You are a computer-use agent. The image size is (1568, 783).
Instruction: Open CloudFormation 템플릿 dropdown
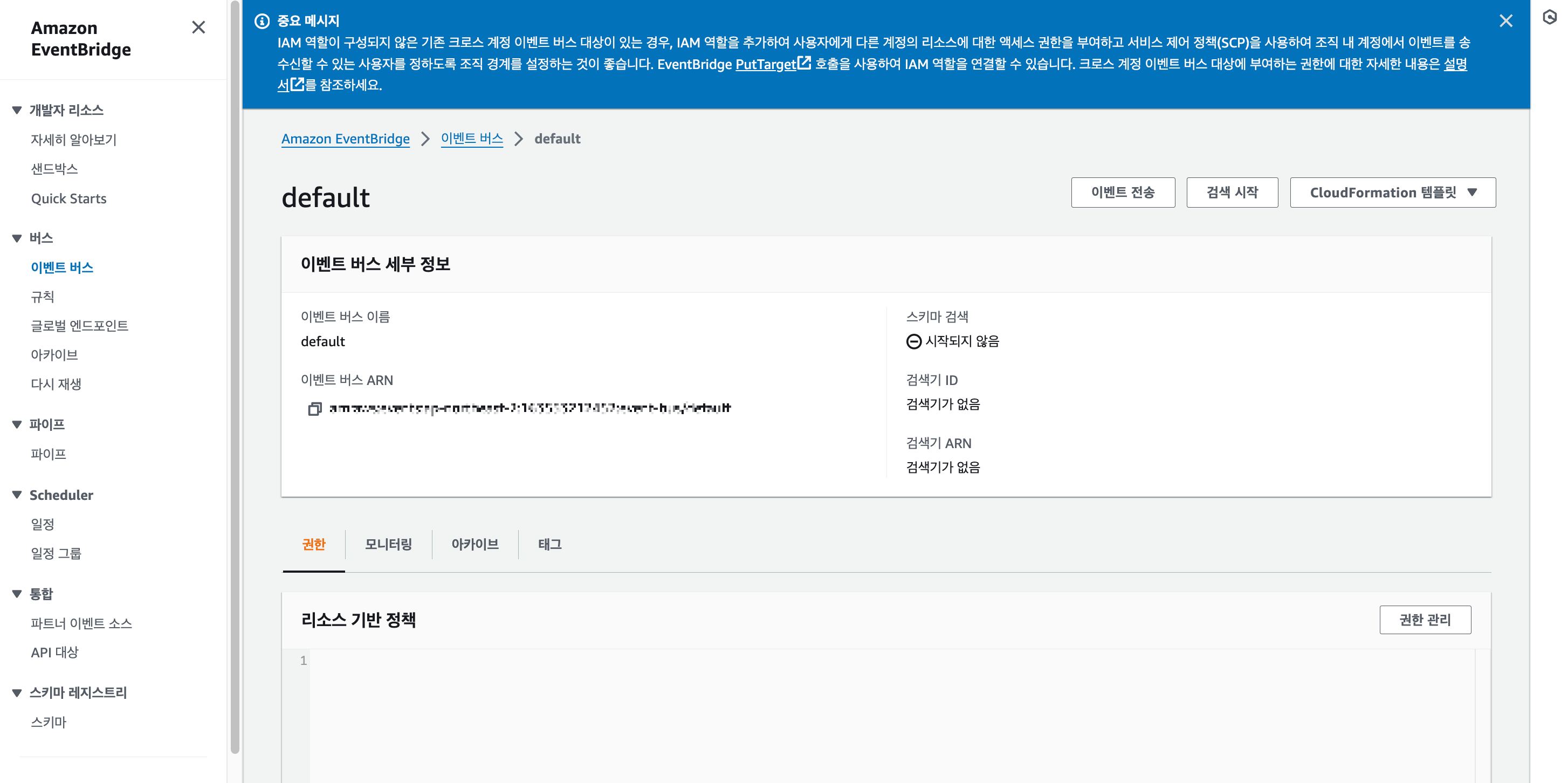pos(1392,193)
